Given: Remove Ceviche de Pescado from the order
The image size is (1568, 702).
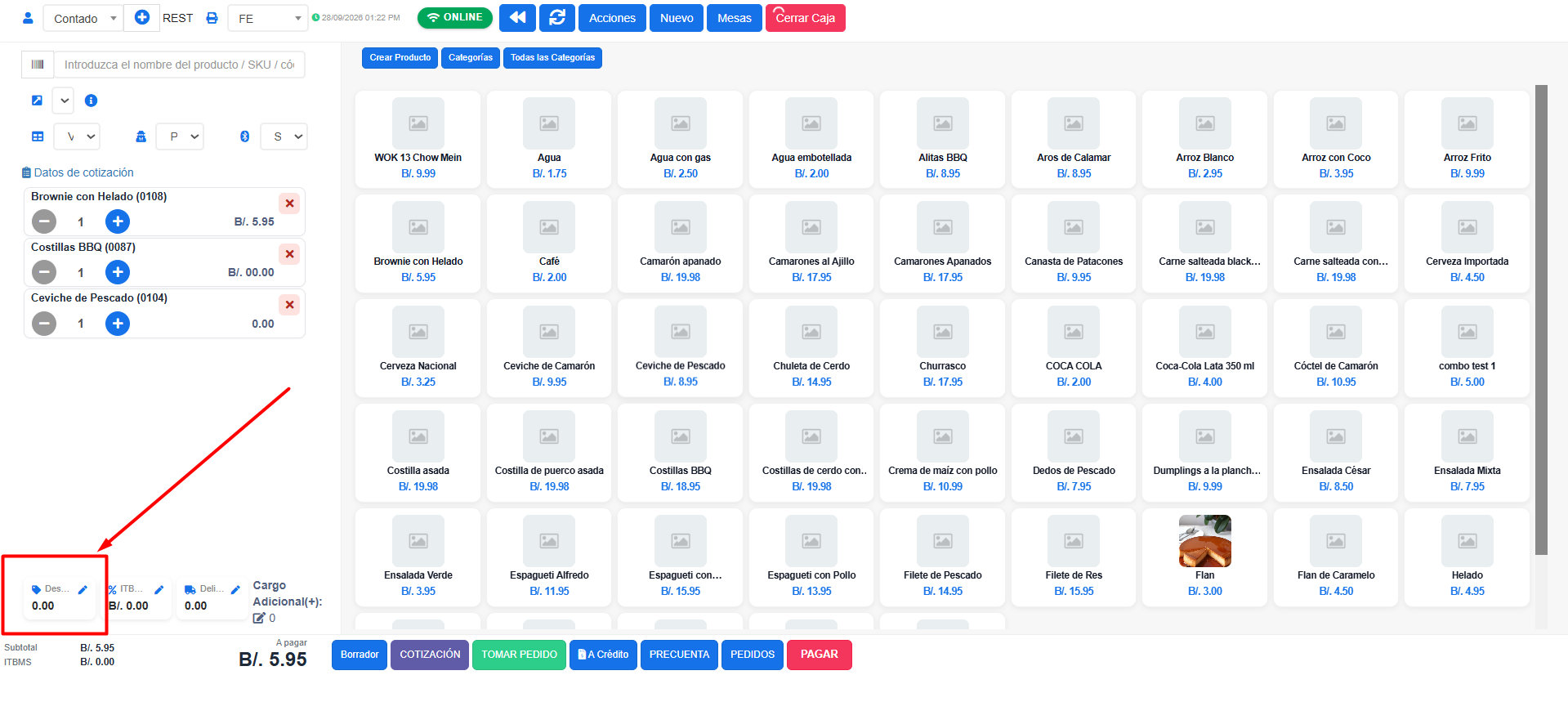Looking at the screenshot, I should [x=289, y=305].
